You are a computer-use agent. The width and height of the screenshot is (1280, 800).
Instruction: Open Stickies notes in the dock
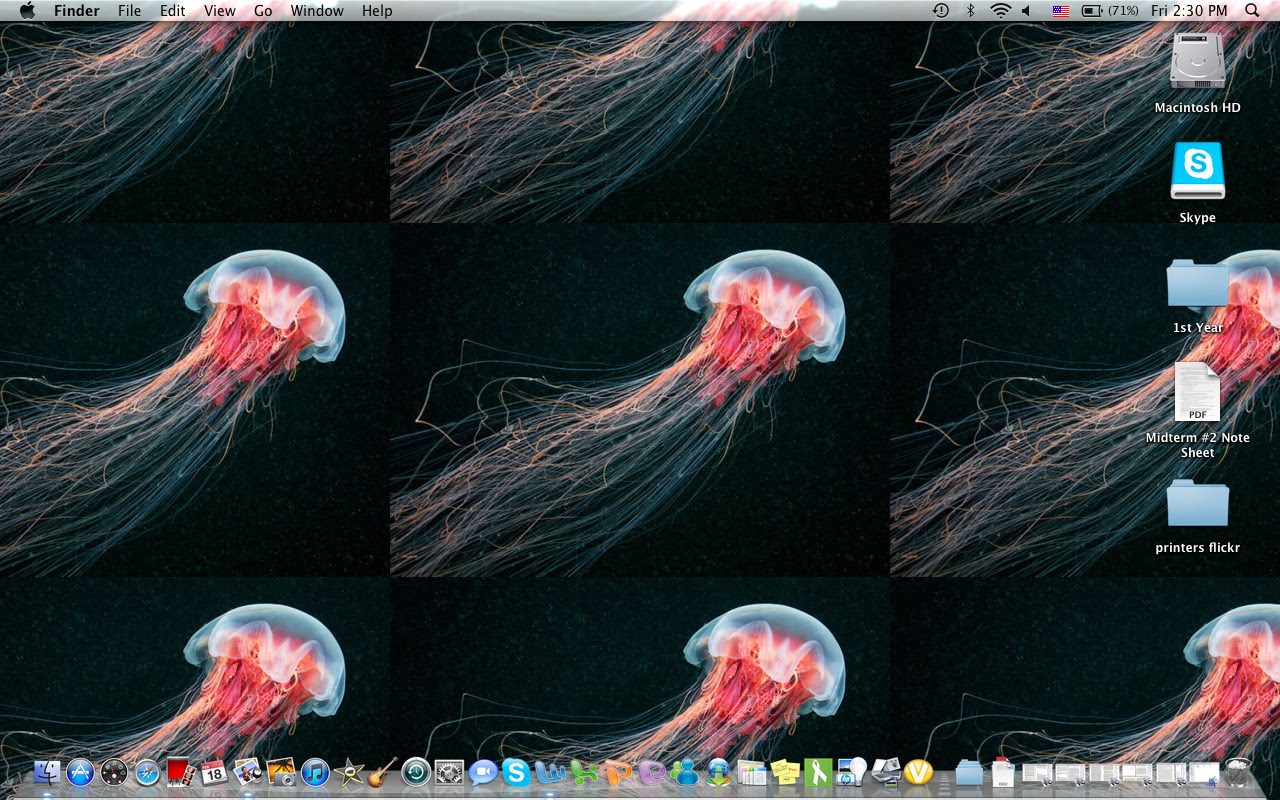click(785, 772)
